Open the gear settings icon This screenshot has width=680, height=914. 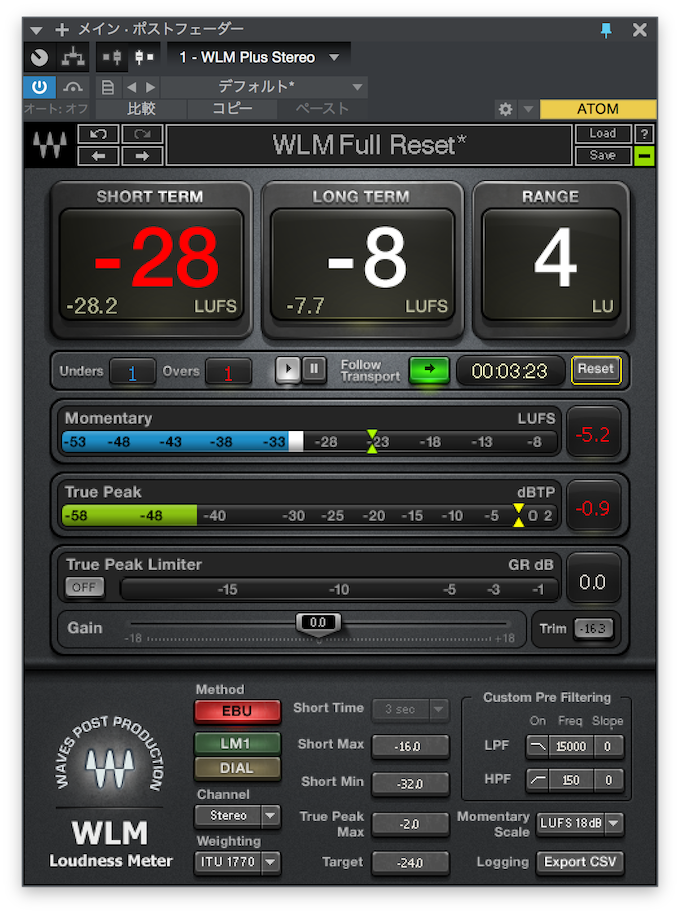click(x=506, y=110)
